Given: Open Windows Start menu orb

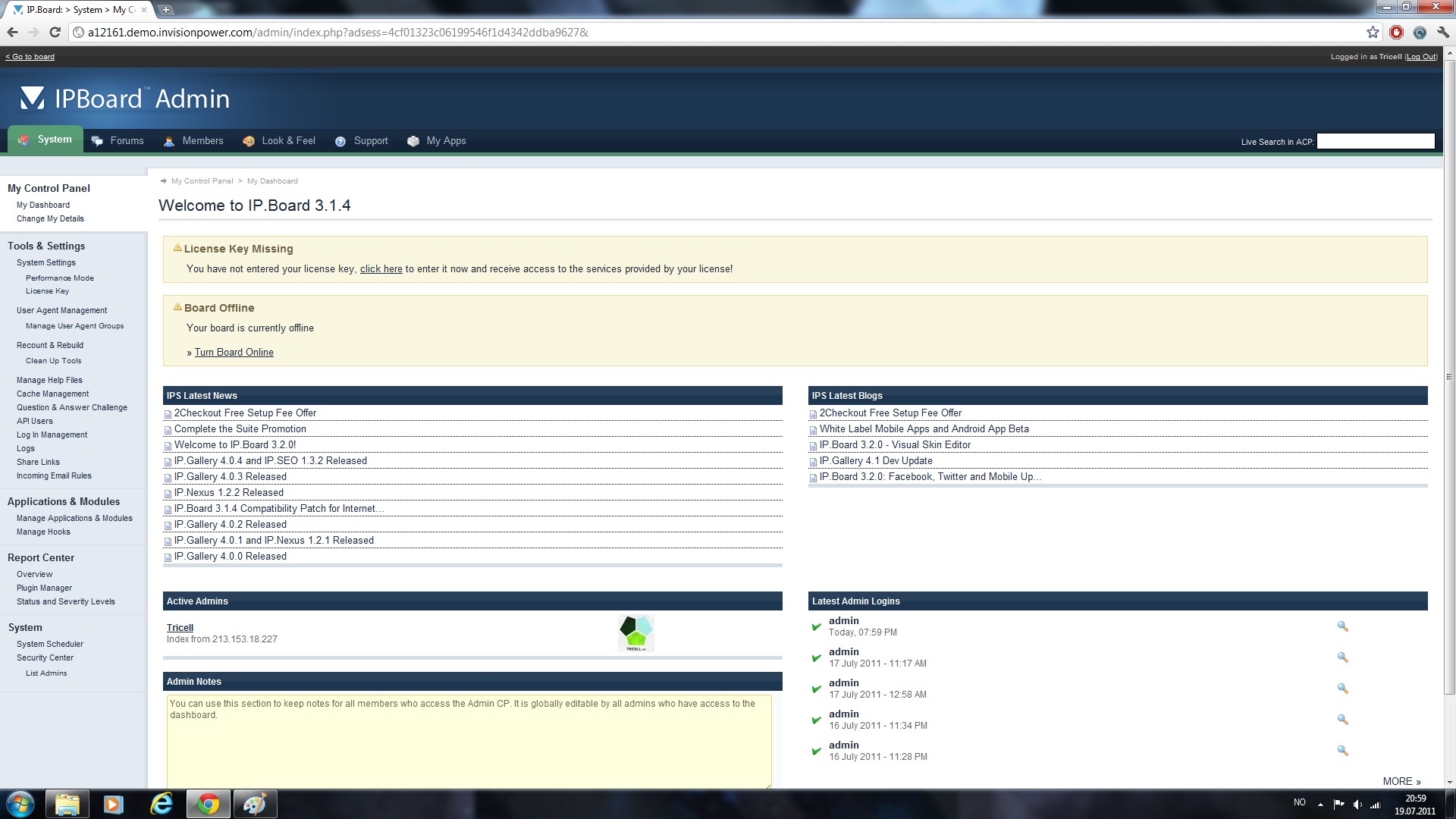Looking at the screenshot, I should 20,804.
